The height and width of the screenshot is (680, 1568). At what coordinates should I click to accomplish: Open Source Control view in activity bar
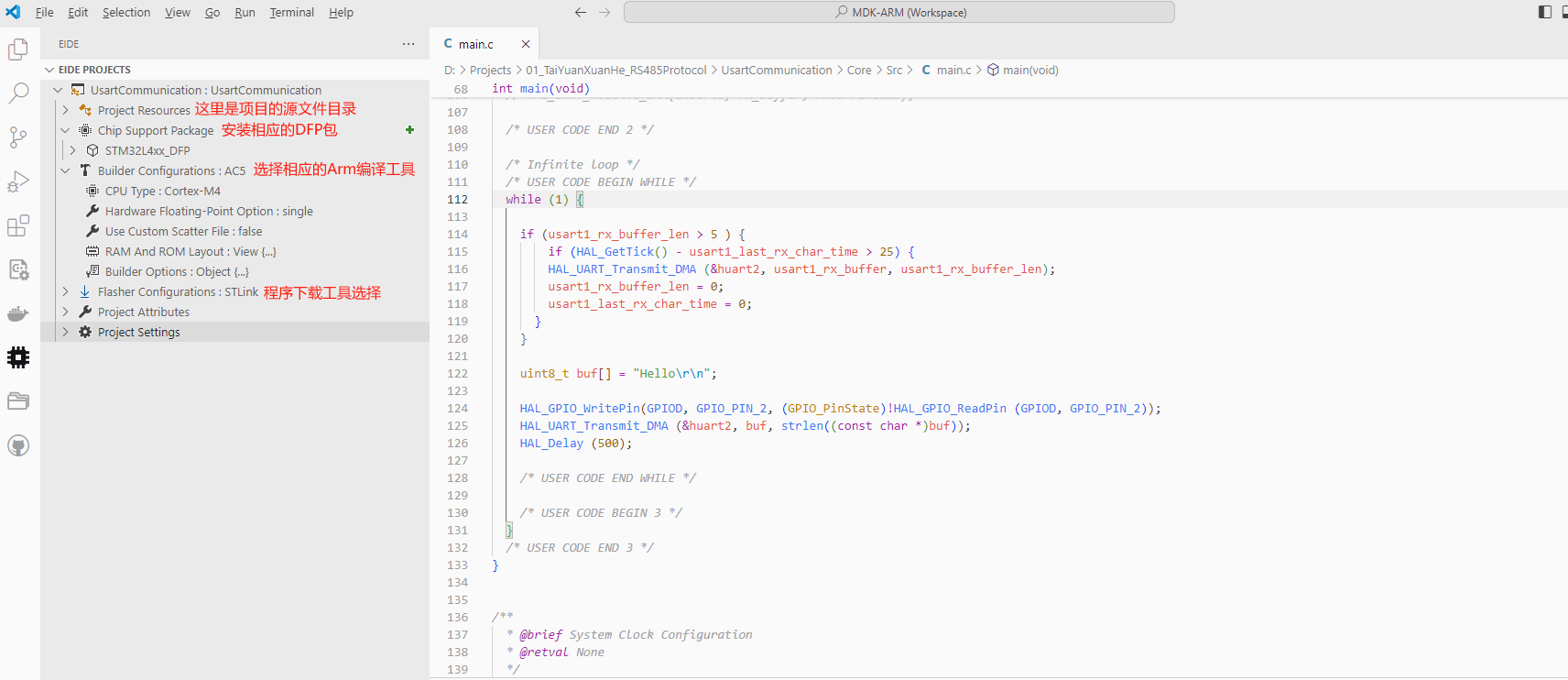click(x=18, y=137)
